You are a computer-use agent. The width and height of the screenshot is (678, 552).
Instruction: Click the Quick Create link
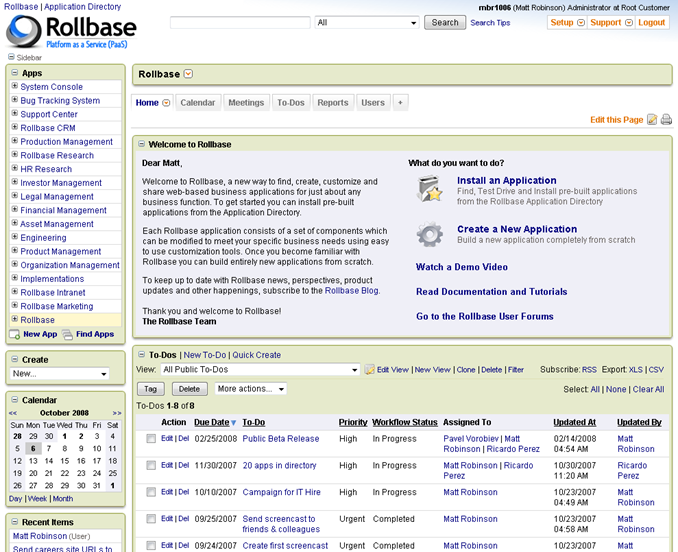[256, 355]
